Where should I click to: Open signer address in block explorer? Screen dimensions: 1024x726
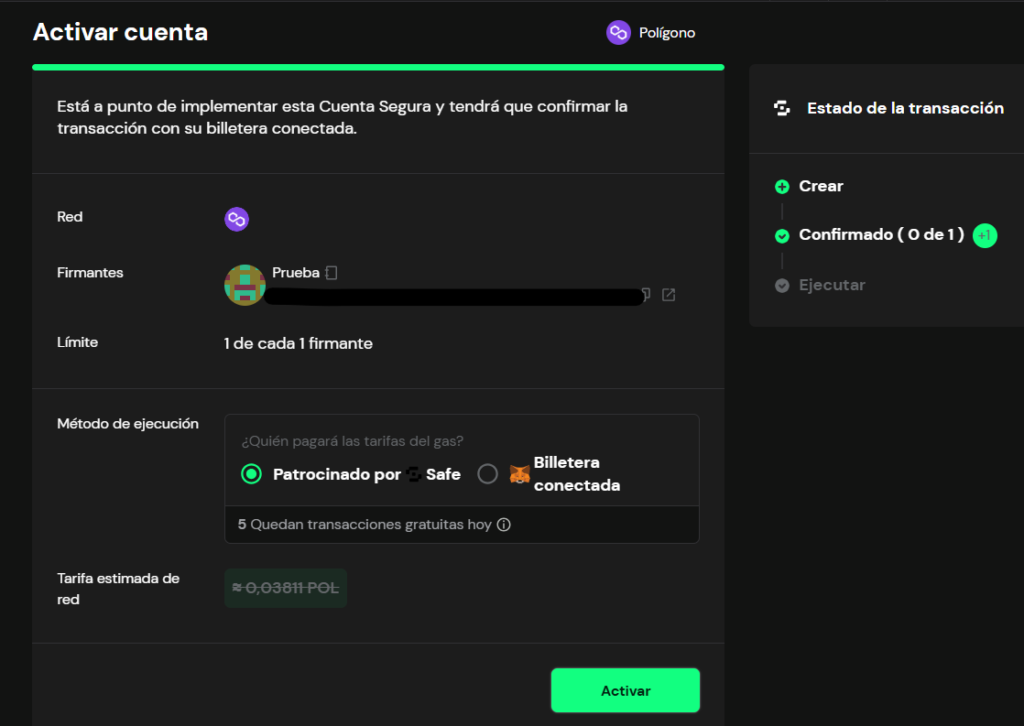point(668,295)
